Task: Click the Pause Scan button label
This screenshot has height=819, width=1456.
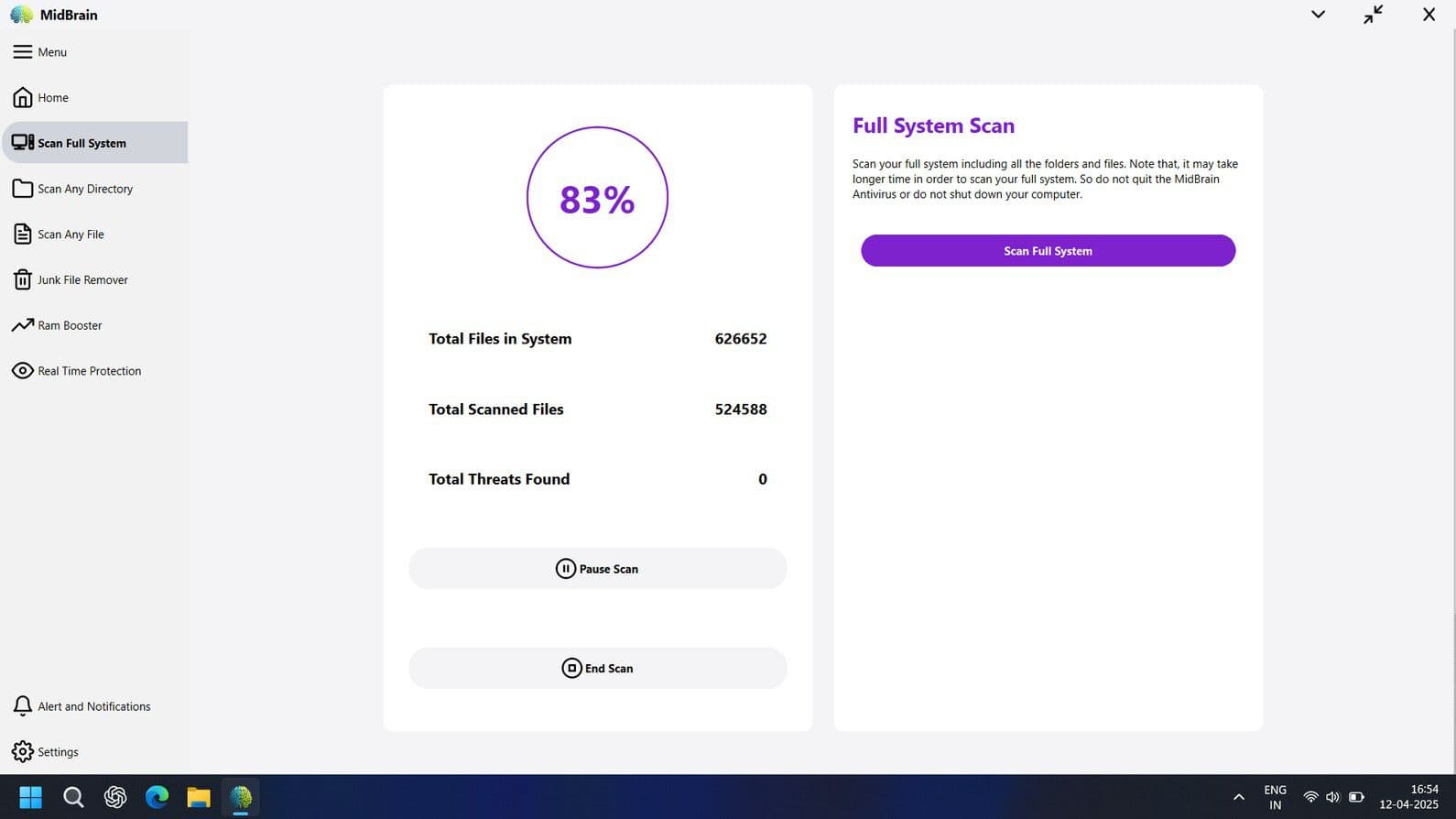Action: (609, 569)
